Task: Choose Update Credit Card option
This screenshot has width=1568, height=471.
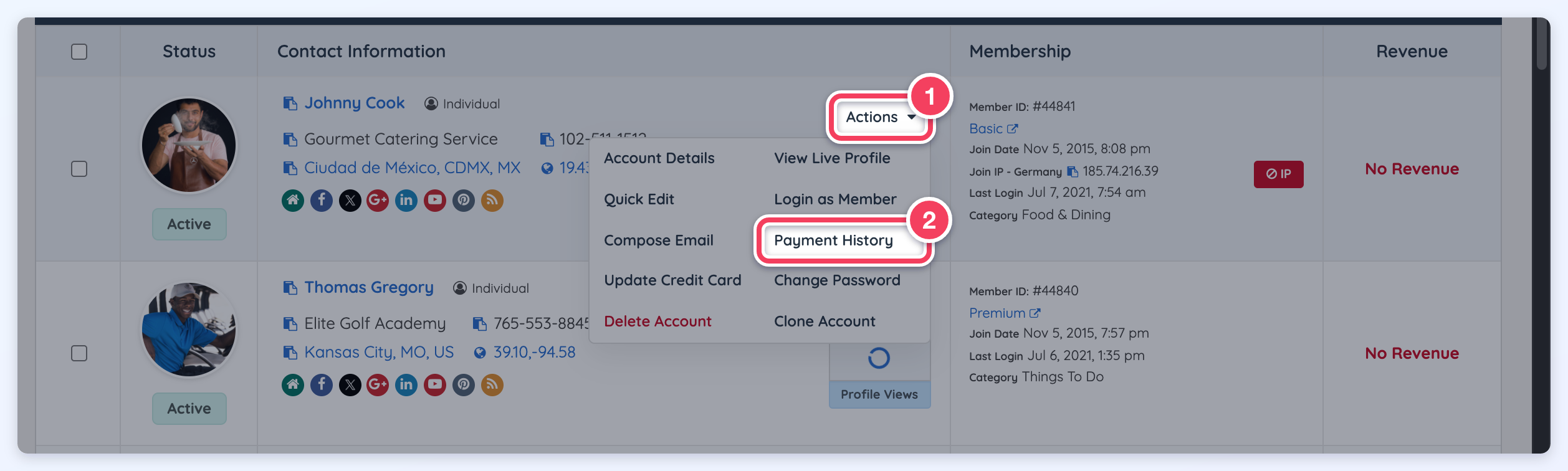Action: pos(672,280)
